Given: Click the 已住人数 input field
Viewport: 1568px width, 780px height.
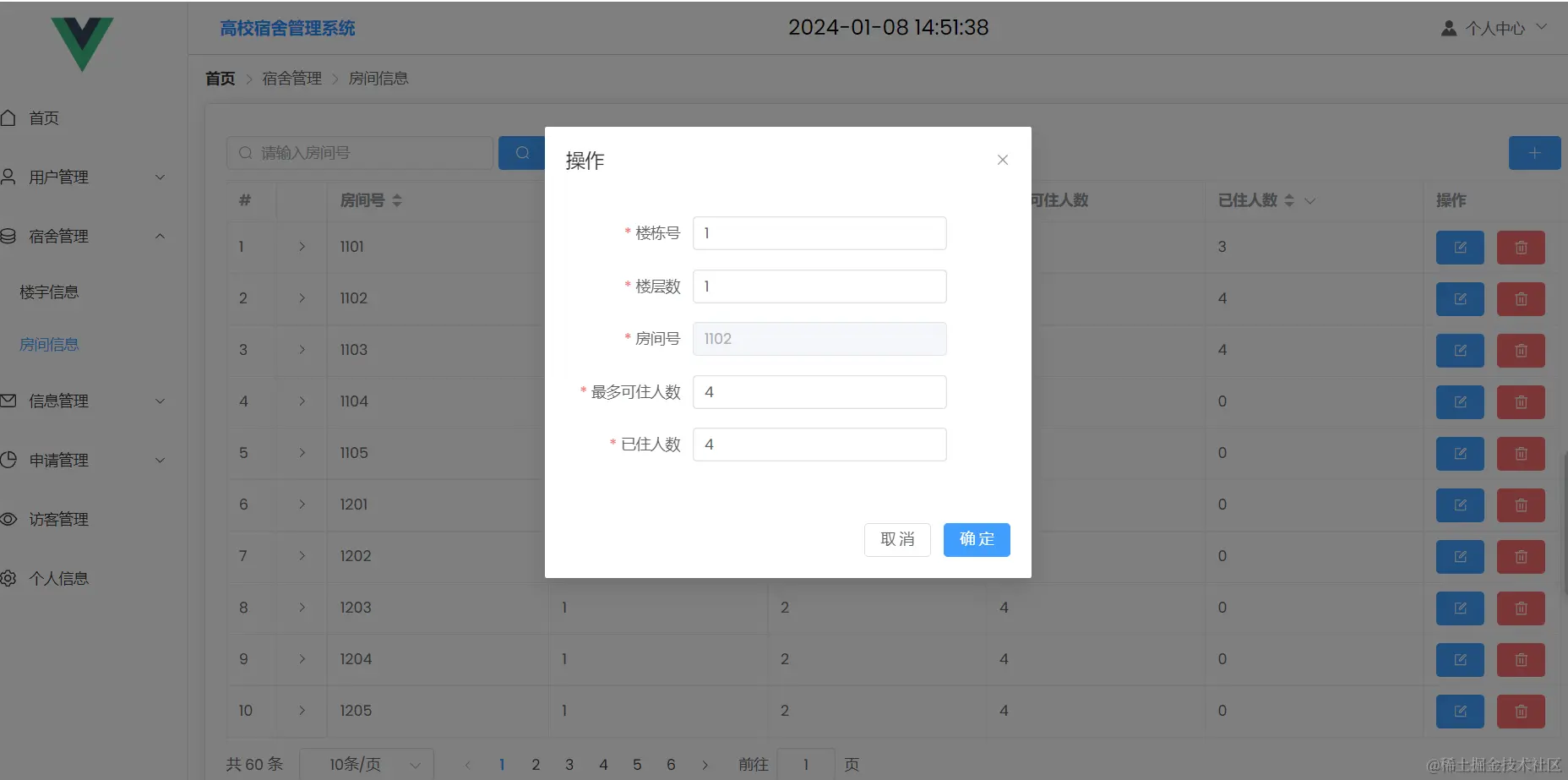Looking at the screenshot, I should 819,445.
